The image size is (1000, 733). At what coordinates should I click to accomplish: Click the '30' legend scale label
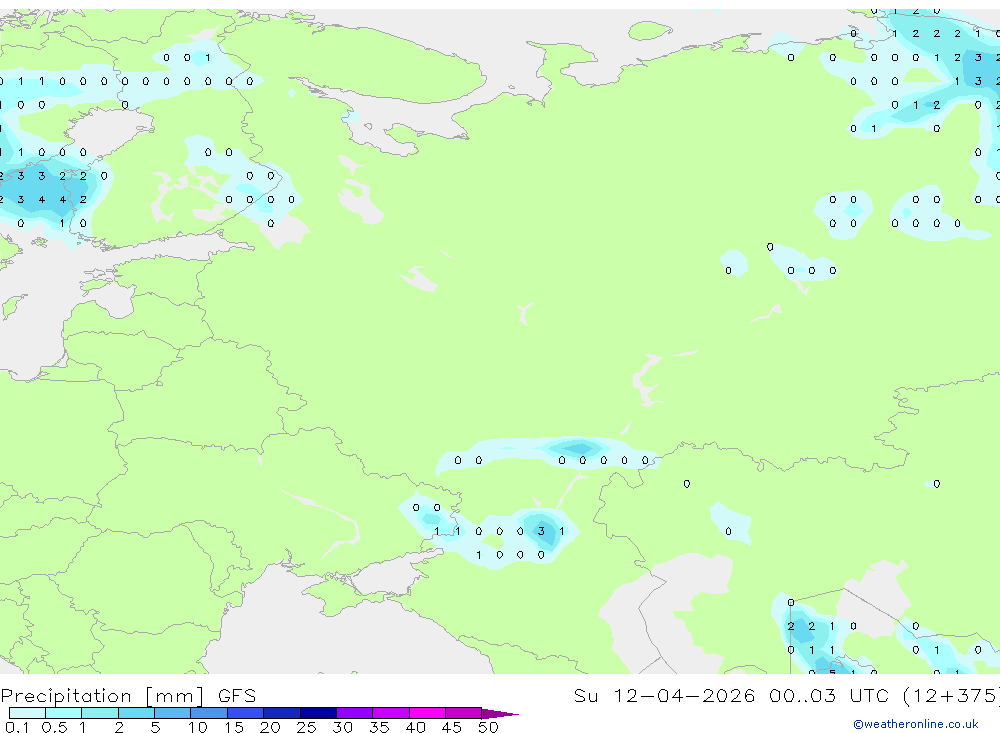coord(342,727)
